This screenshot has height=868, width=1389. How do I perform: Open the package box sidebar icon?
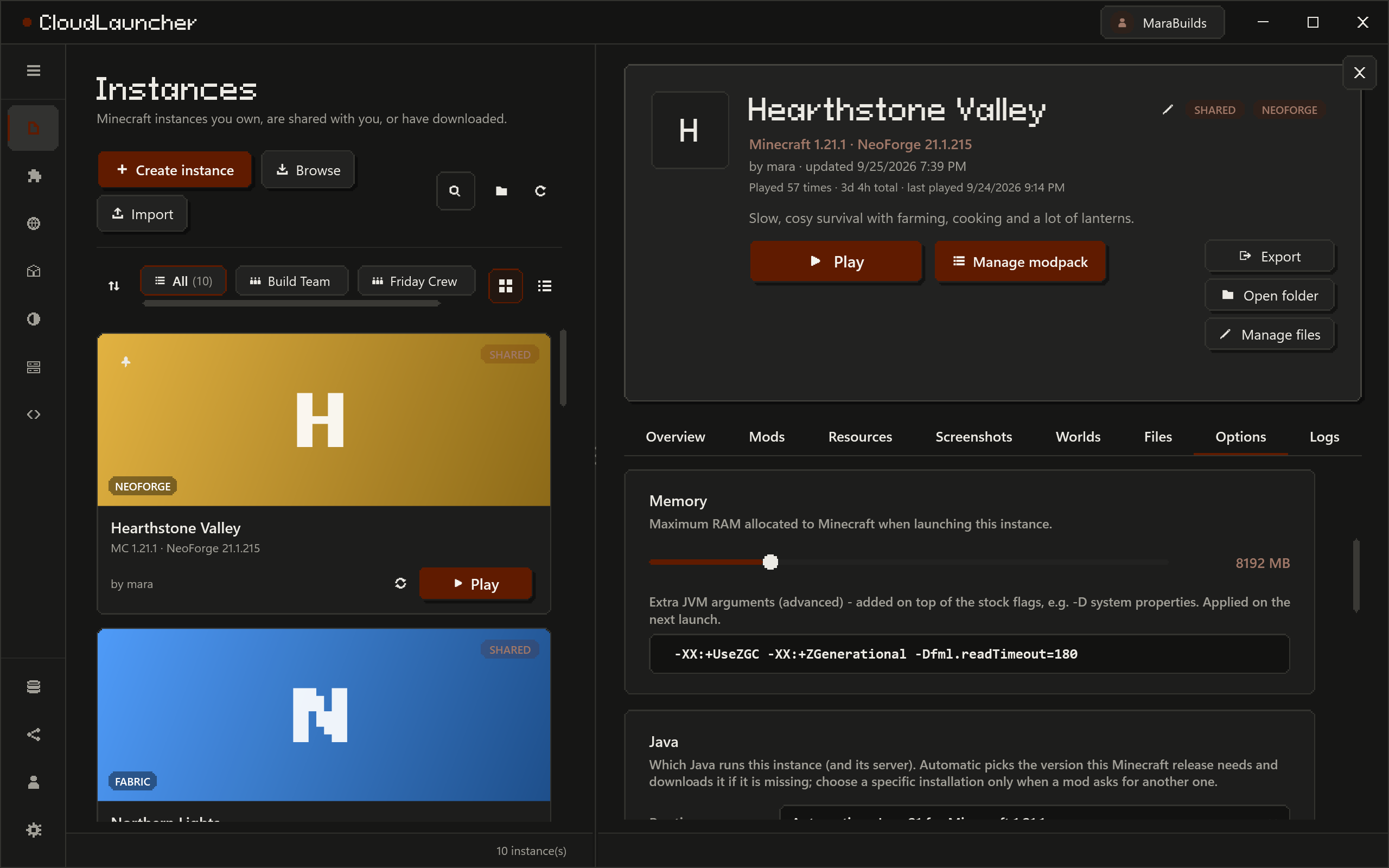tap(33, 271)
